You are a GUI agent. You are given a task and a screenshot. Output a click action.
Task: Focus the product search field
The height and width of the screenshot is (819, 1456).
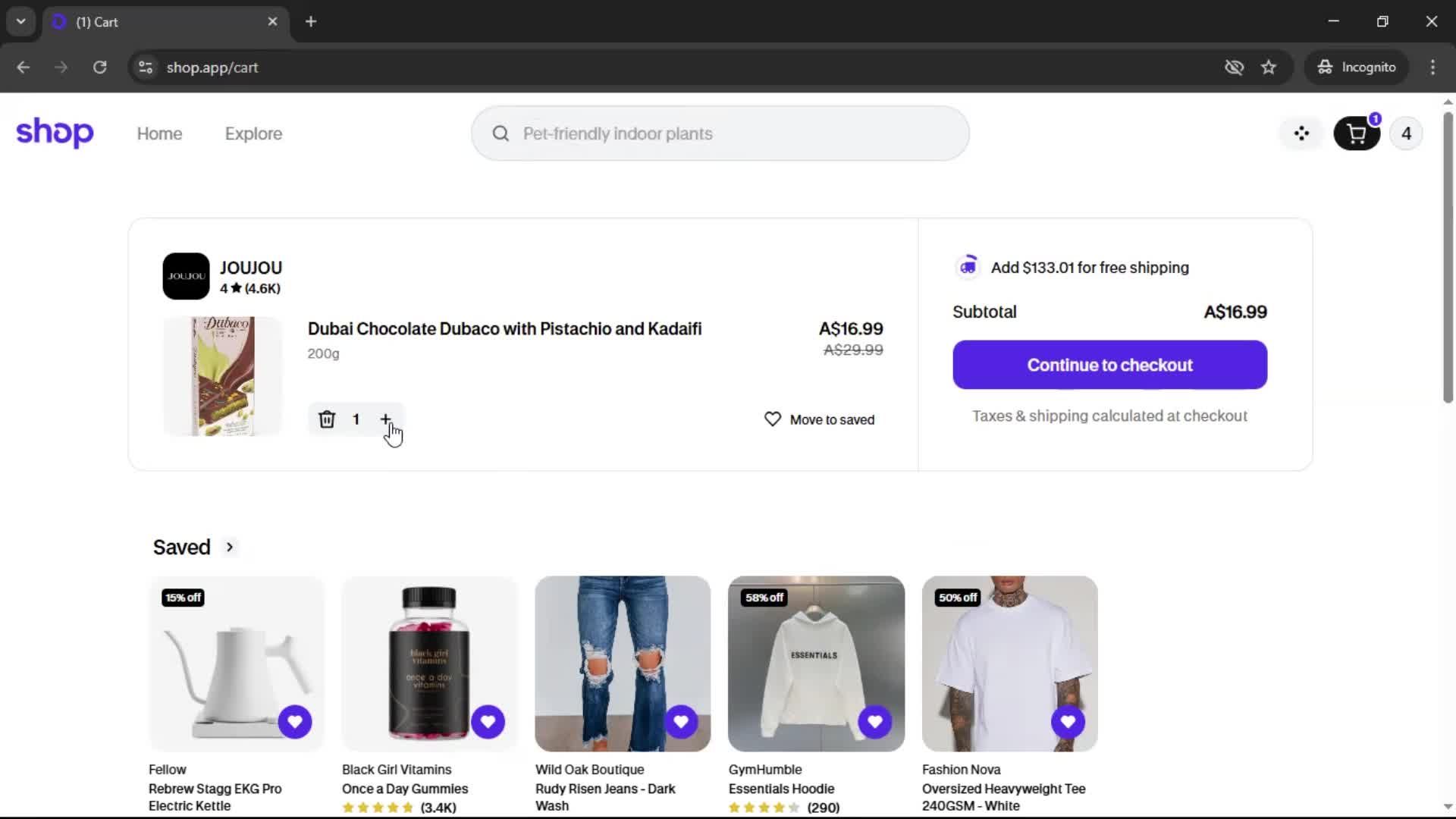(720, 133)
